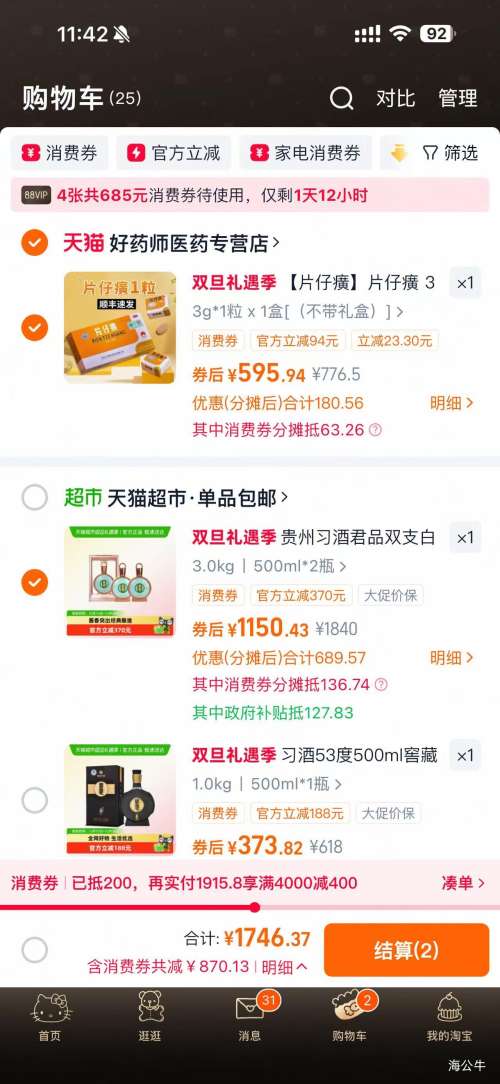Image resolution: width=500 pixels, height=1084 pixels.
Task: Check the 习酒53度500ml窖藏 item
Action: (35, 800)
